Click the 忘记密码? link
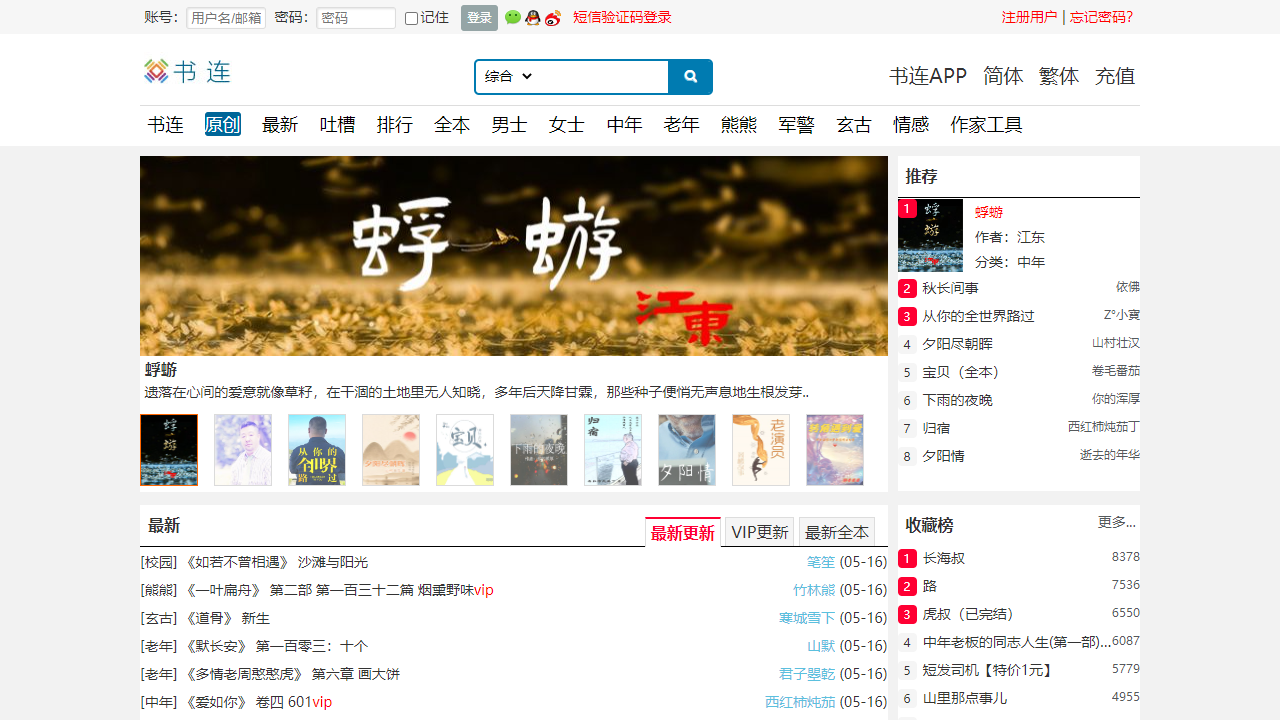1280x720 pixels. (x=1102, y=17)
